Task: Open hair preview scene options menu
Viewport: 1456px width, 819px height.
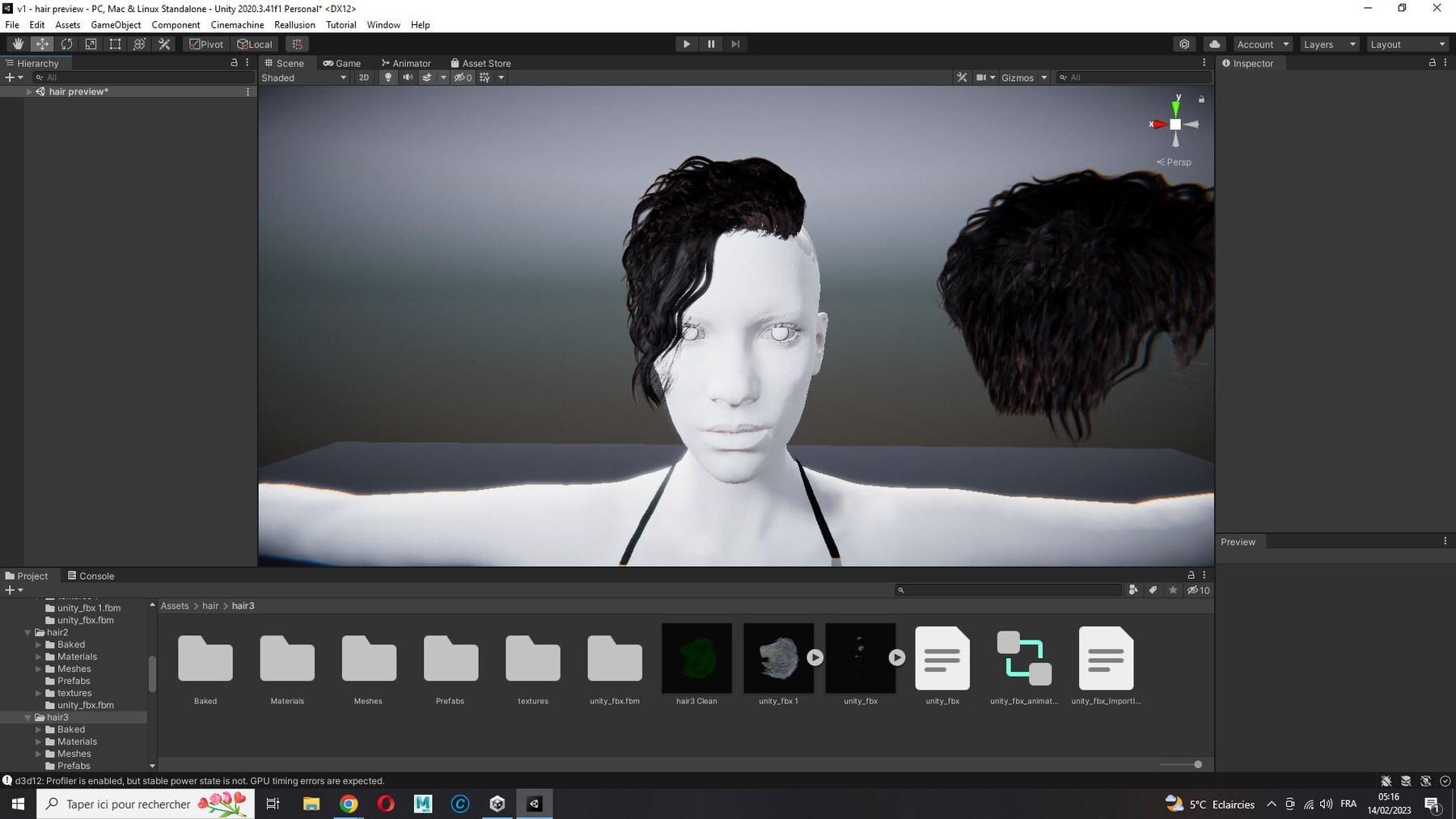Action: coord(248,92)
